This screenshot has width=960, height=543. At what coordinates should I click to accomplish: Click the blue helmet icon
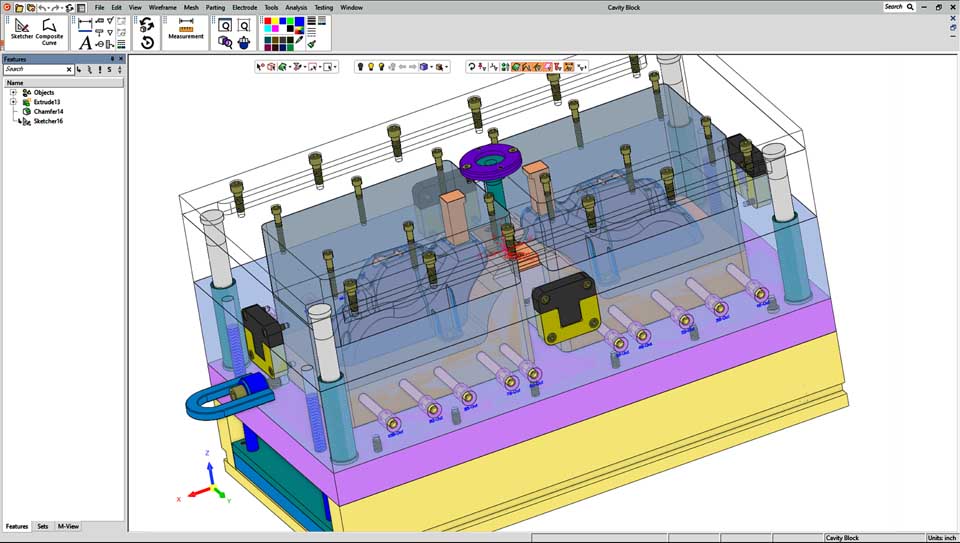244,42
